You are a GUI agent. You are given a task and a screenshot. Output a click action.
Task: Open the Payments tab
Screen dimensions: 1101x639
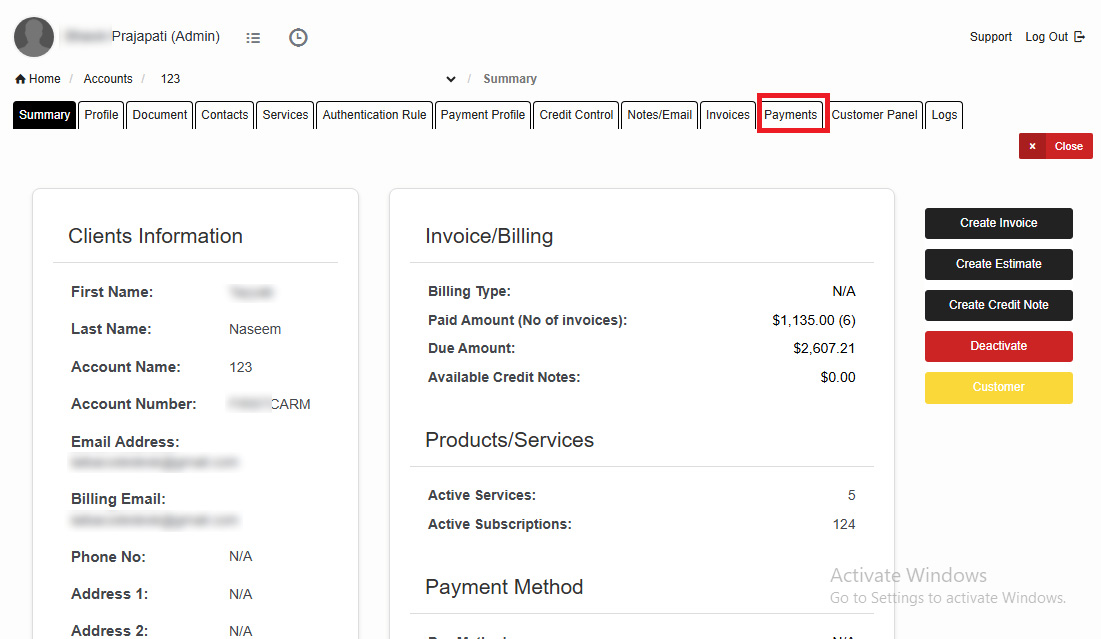(x=791, y=115)
